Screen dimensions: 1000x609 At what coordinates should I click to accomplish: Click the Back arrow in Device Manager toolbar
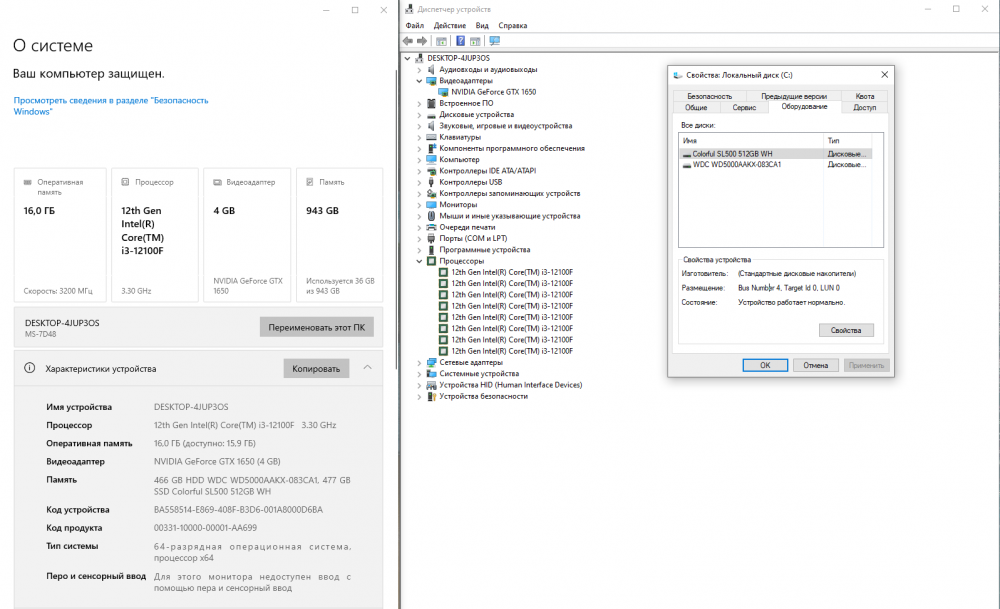pos(407,41)
